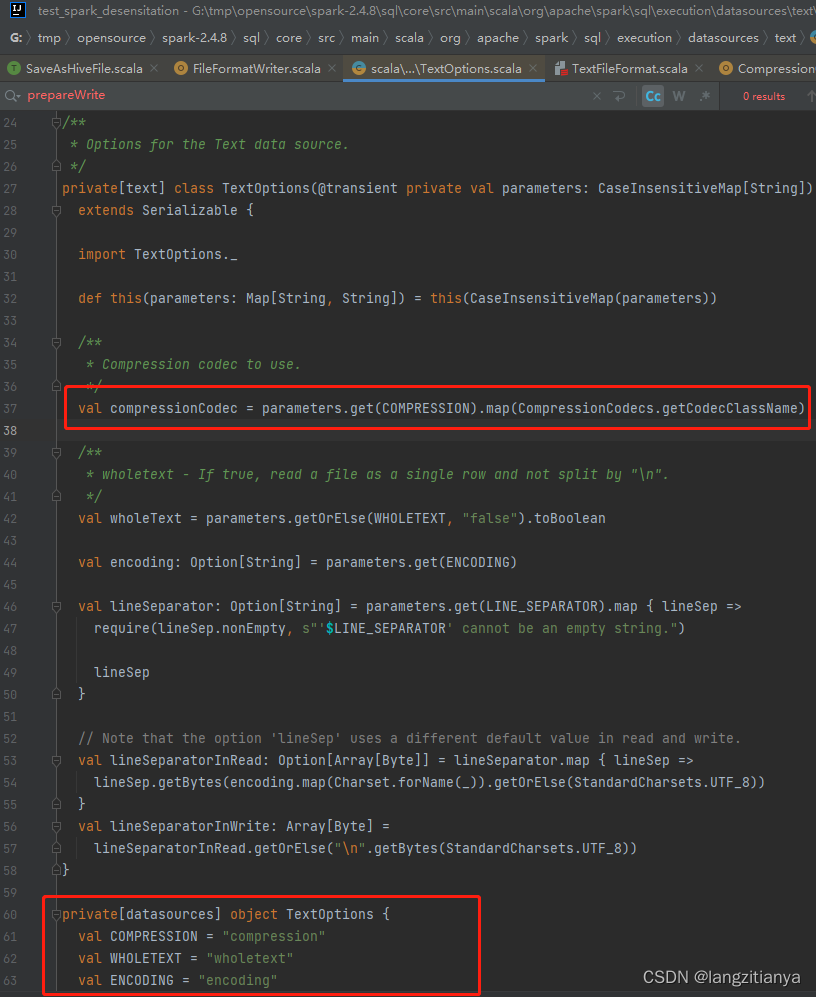This screenshot has width=816, height=997.
Task: Clear the prepareWrite search query
Action: 597,96
